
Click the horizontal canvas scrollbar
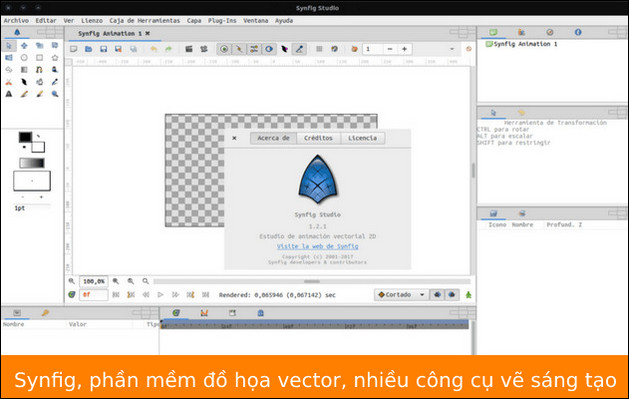pos(312,282)
